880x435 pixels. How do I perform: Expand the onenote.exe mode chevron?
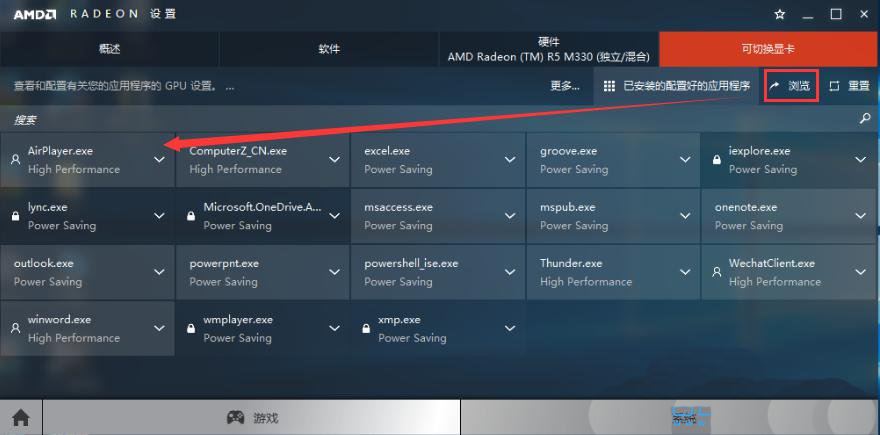[860, 216]
